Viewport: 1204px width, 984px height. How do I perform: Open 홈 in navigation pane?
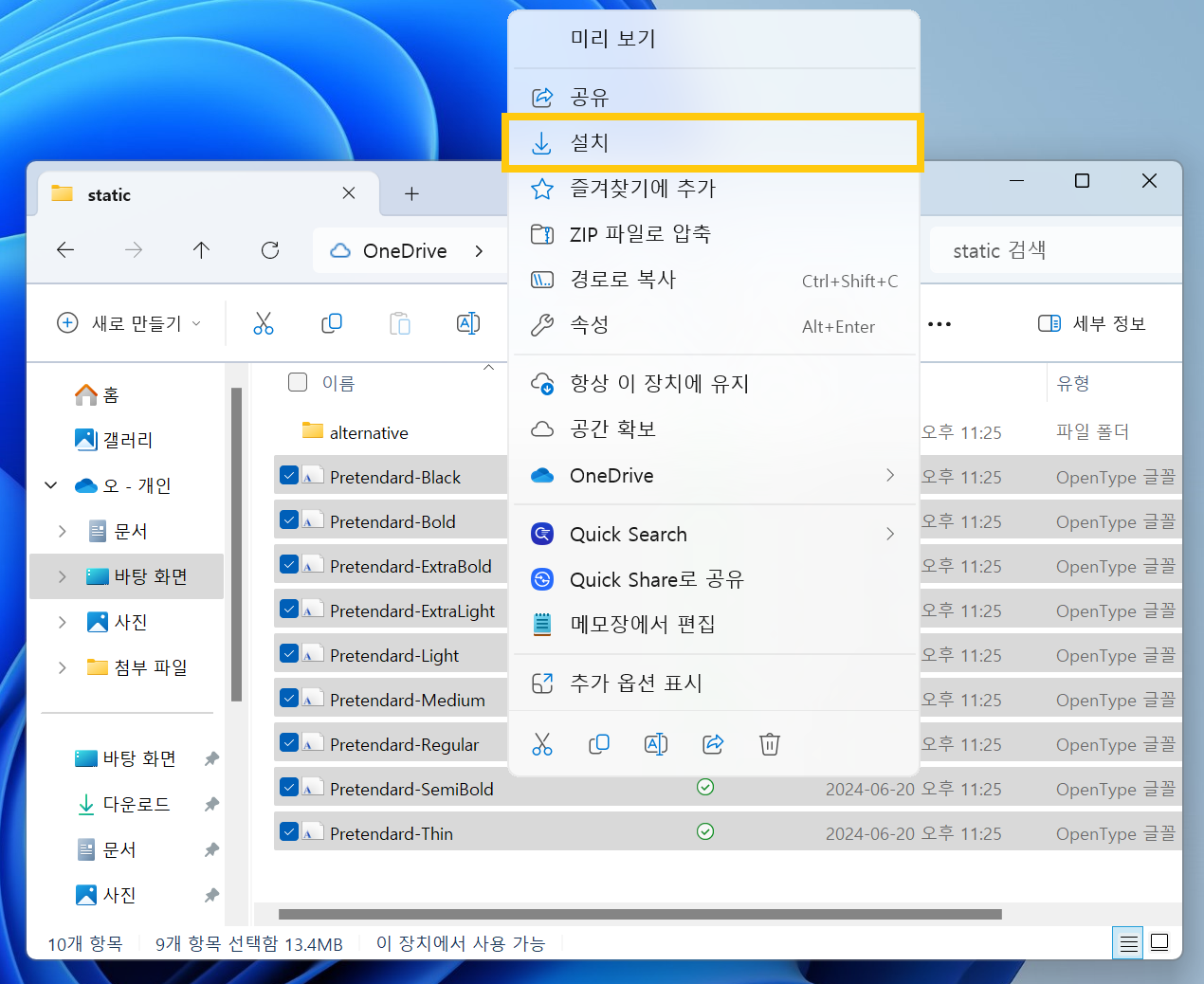point(97,394)
